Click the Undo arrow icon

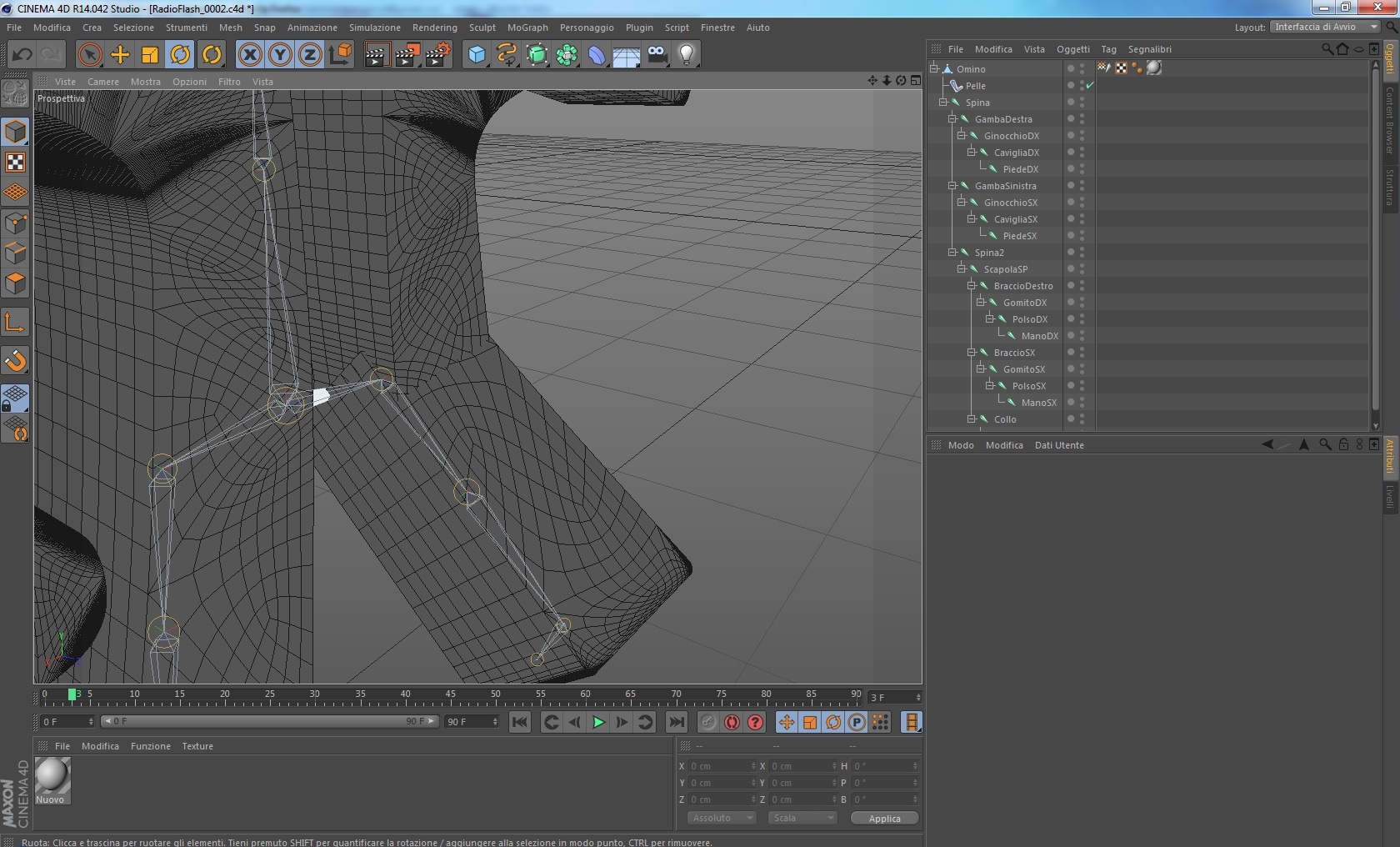(22, 55)
